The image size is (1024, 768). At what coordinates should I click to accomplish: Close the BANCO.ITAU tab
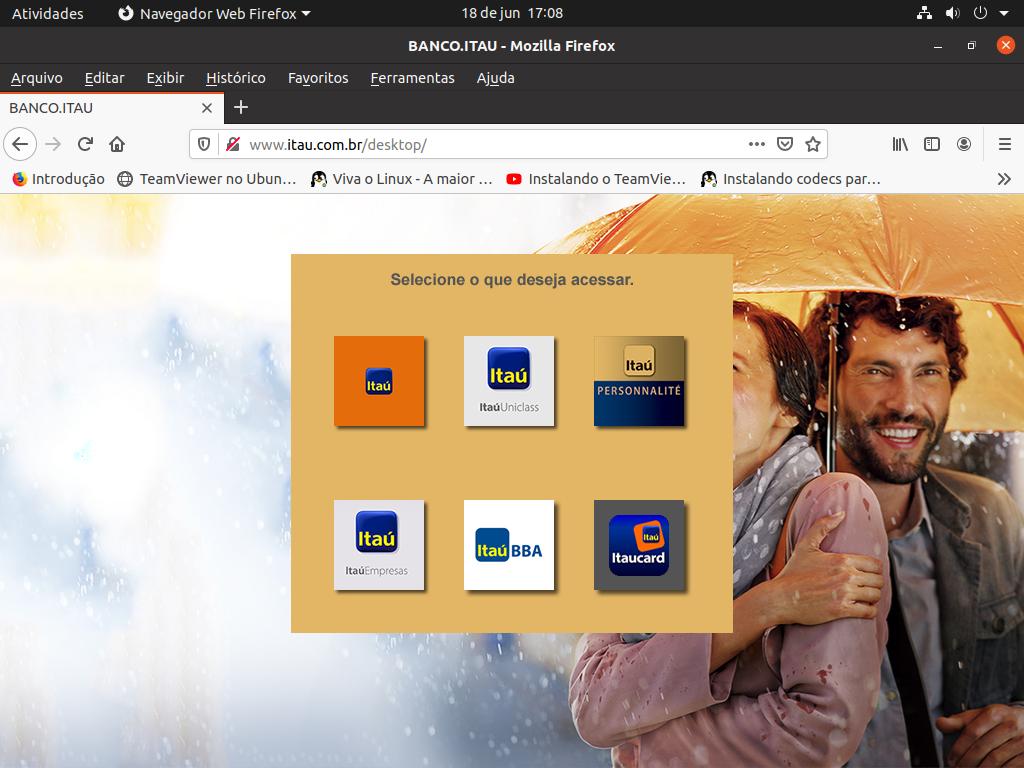click(x=207, y=108)
